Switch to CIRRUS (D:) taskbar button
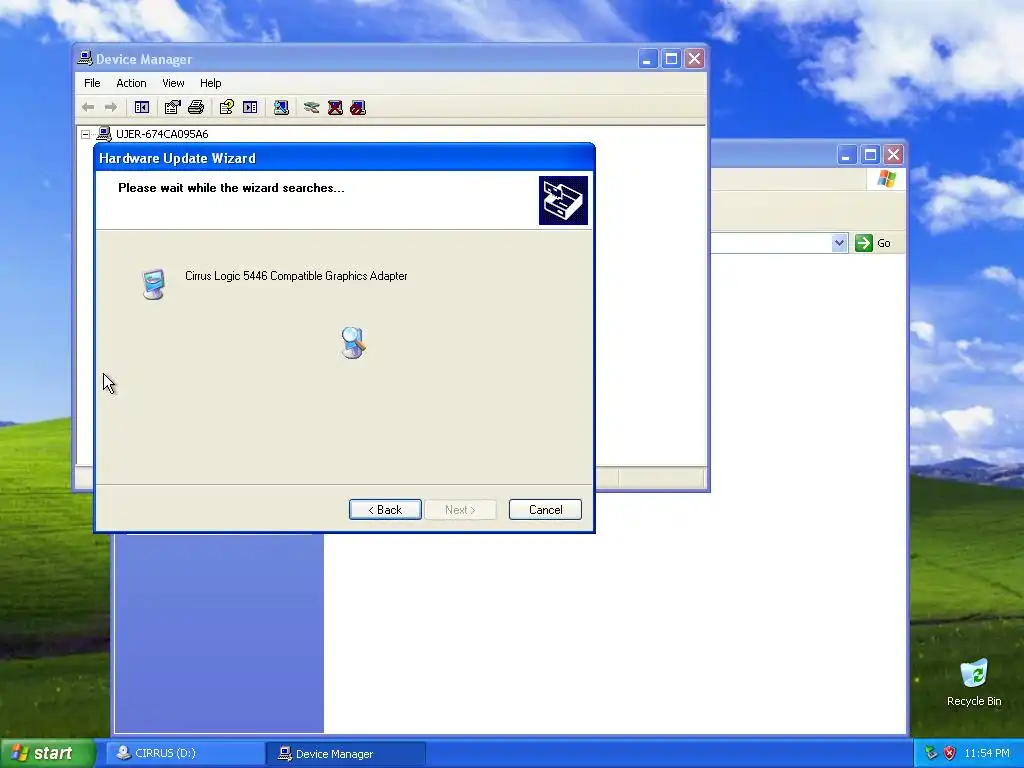The width and height of the screenshot is (1024, 768). tap(185, 753)
